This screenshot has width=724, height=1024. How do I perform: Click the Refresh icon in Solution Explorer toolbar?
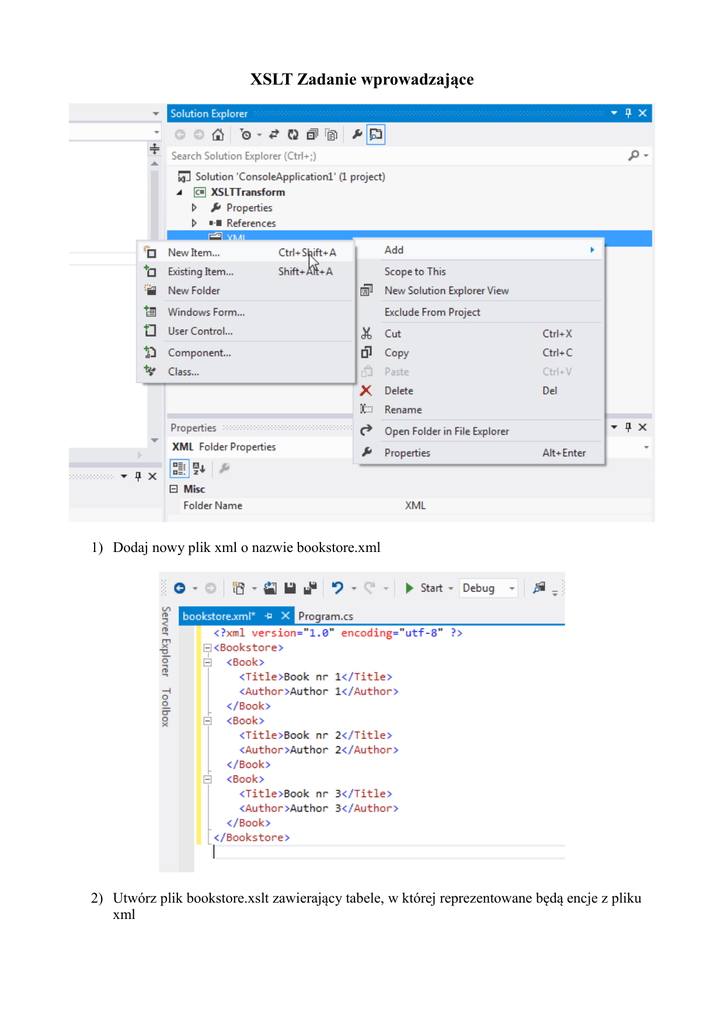tap(294, 135)
